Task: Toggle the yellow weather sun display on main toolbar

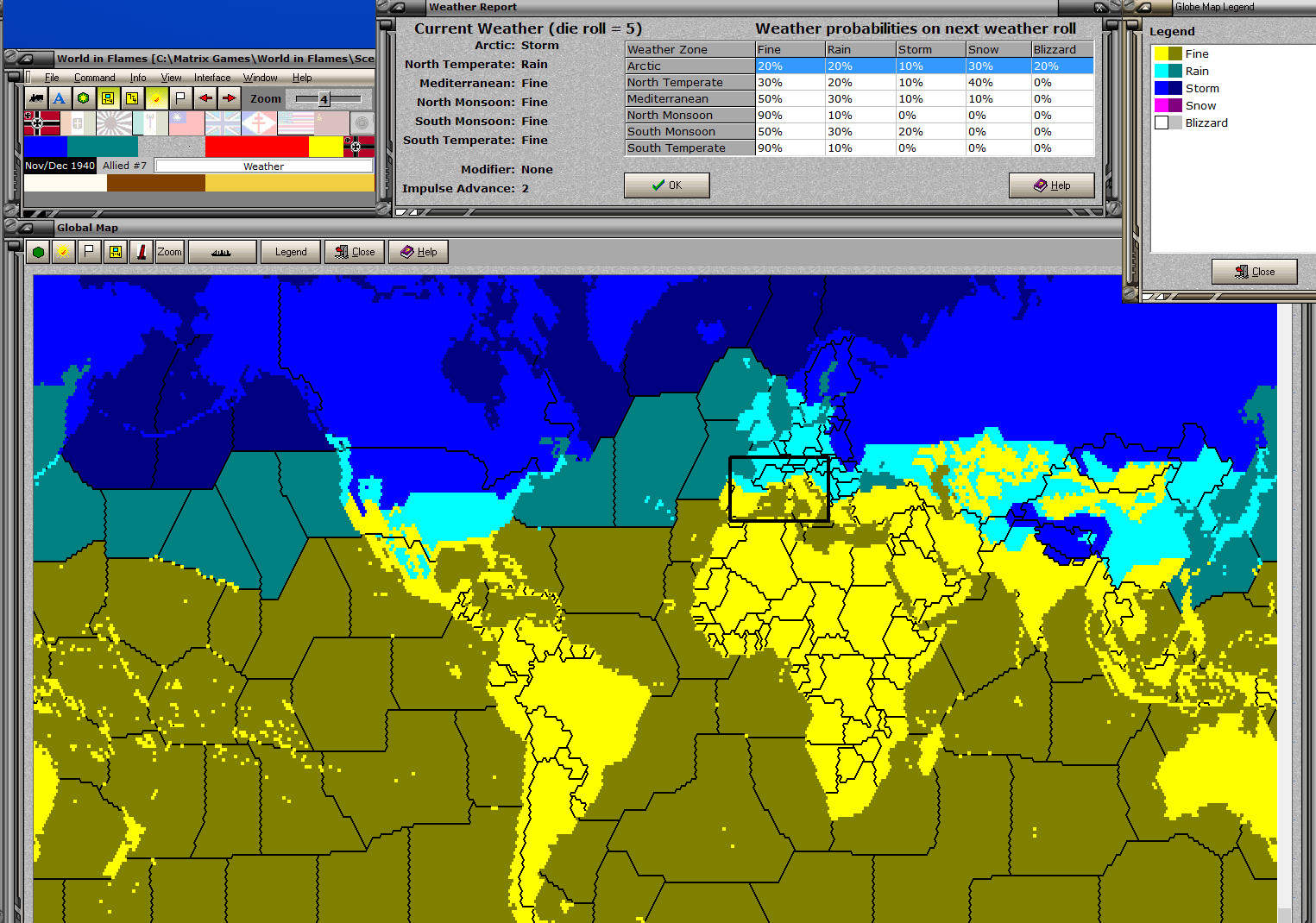Action: click(156, 97)
